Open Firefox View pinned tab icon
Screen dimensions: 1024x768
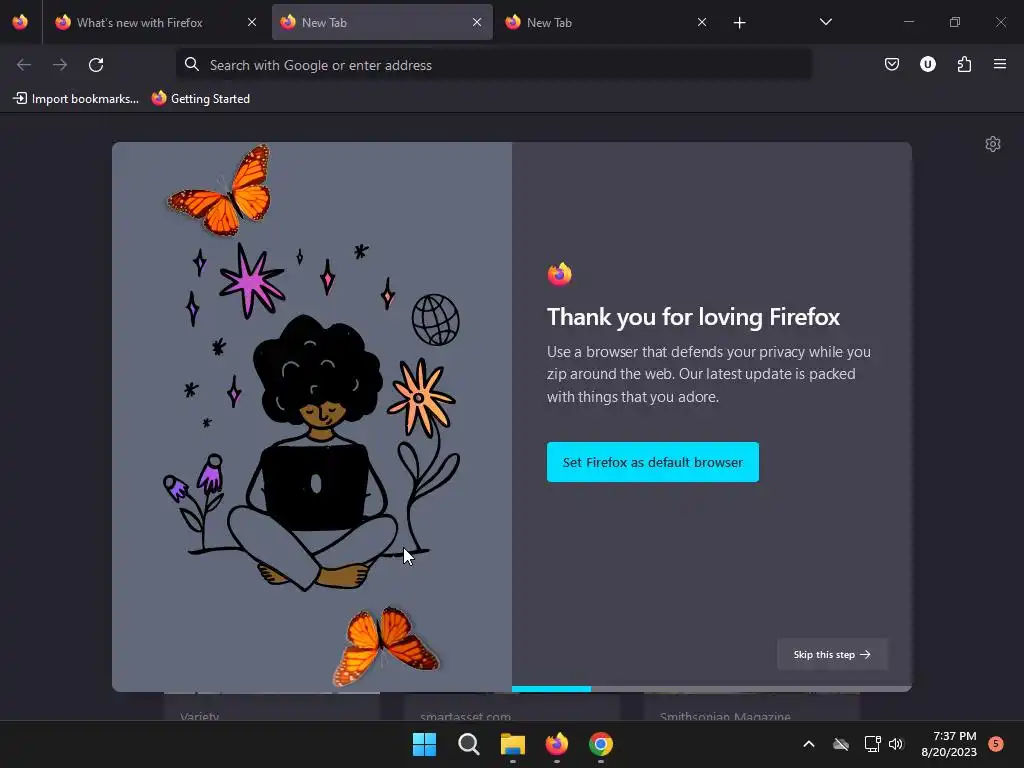[20, 22]
